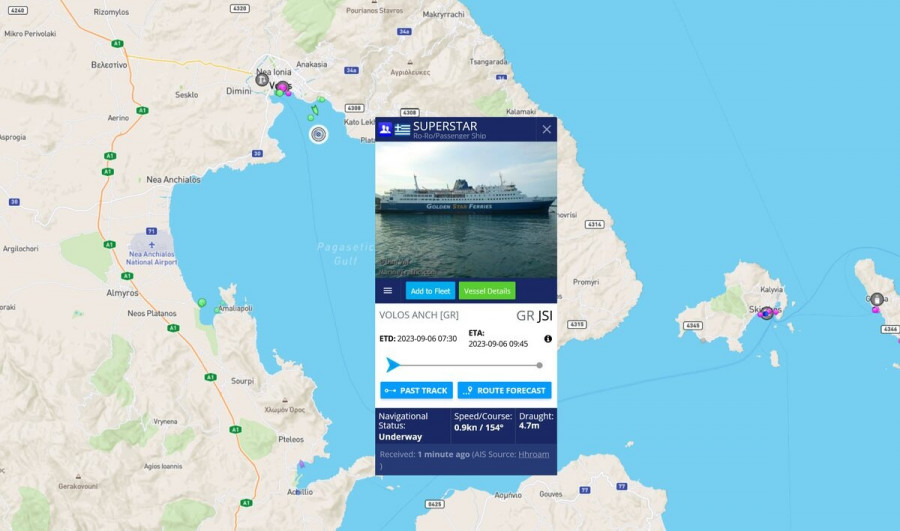
Task: Click the passenger ship type icon
Action: (385, 129)
